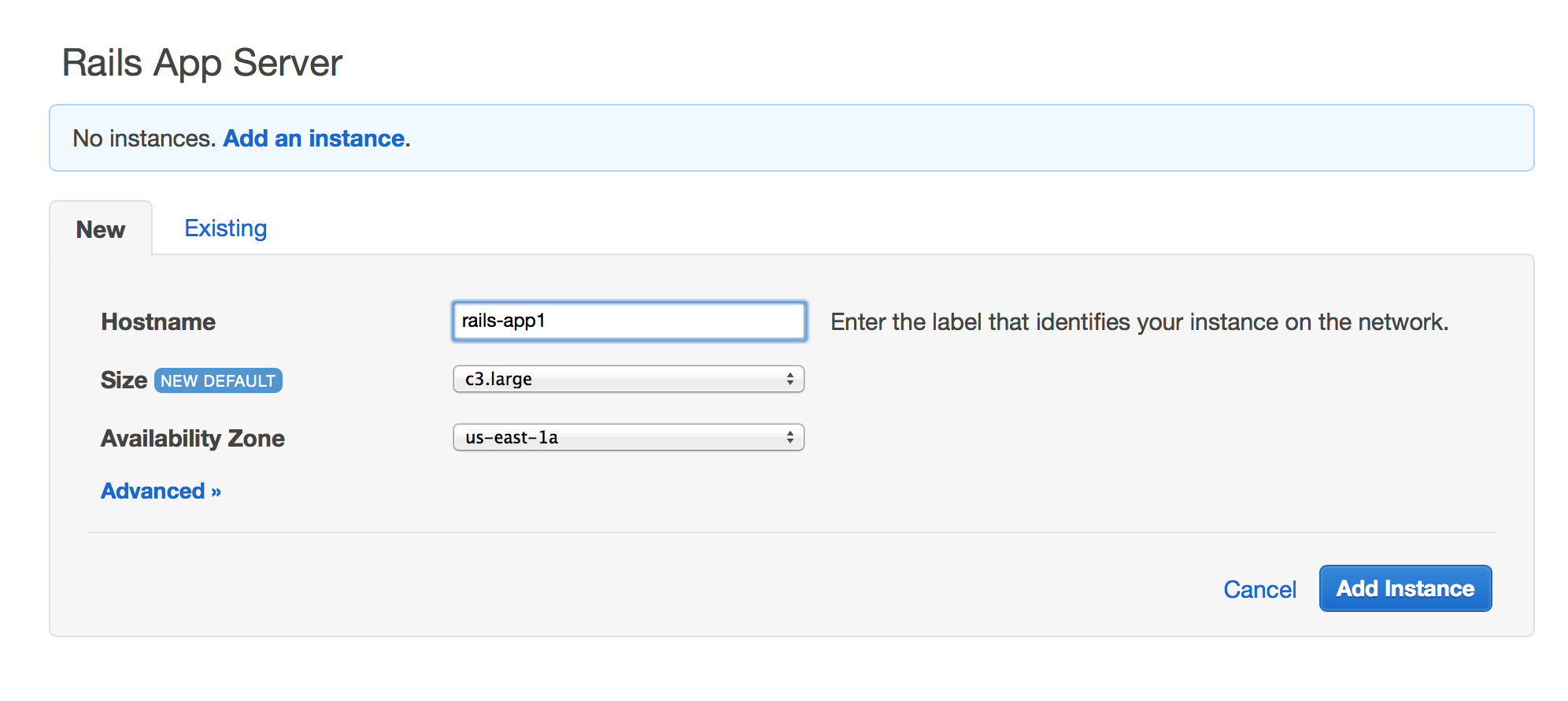Click the Rails App Server heading

pyautogui.click(x=202, y=63)
